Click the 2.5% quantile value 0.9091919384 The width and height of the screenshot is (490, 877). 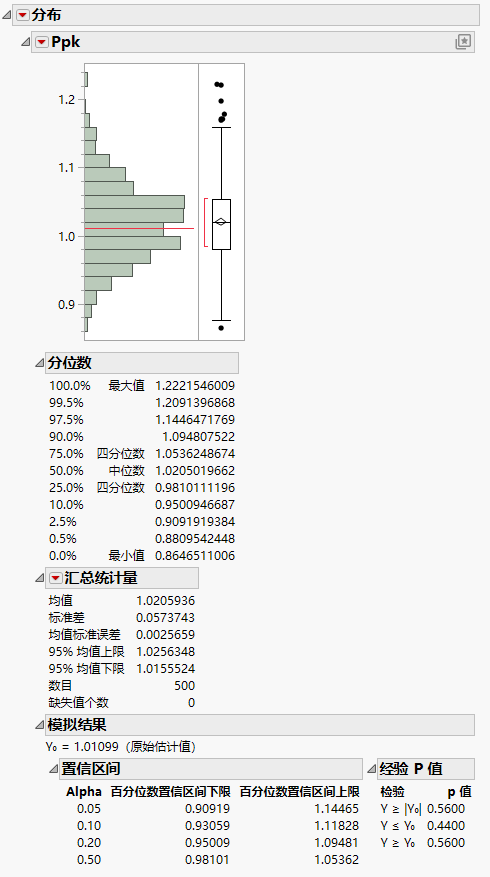tap(195, 521)
